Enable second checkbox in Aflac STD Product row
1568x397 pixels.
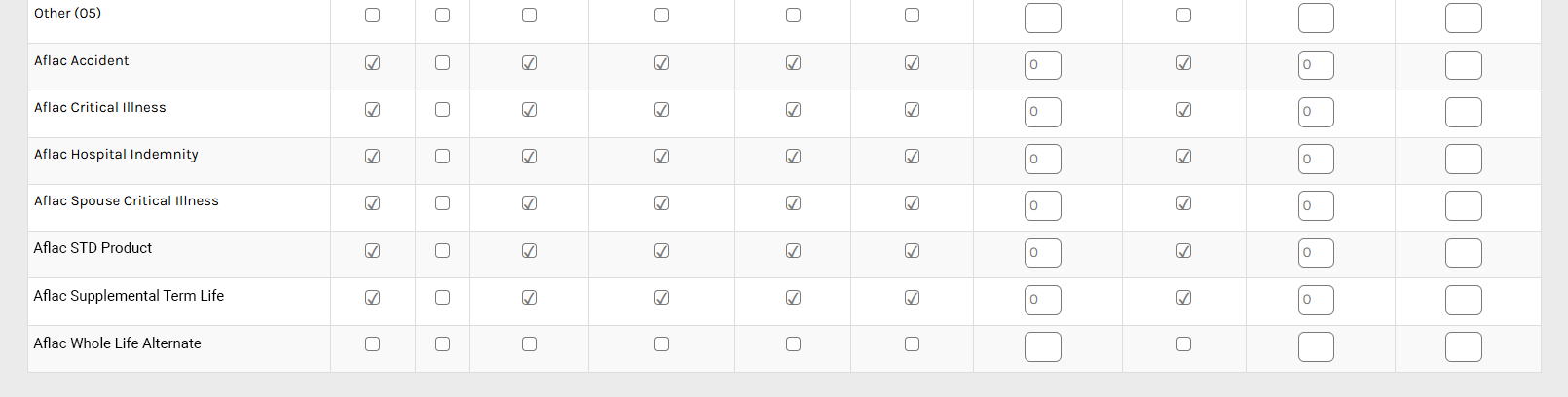[442, 251]
